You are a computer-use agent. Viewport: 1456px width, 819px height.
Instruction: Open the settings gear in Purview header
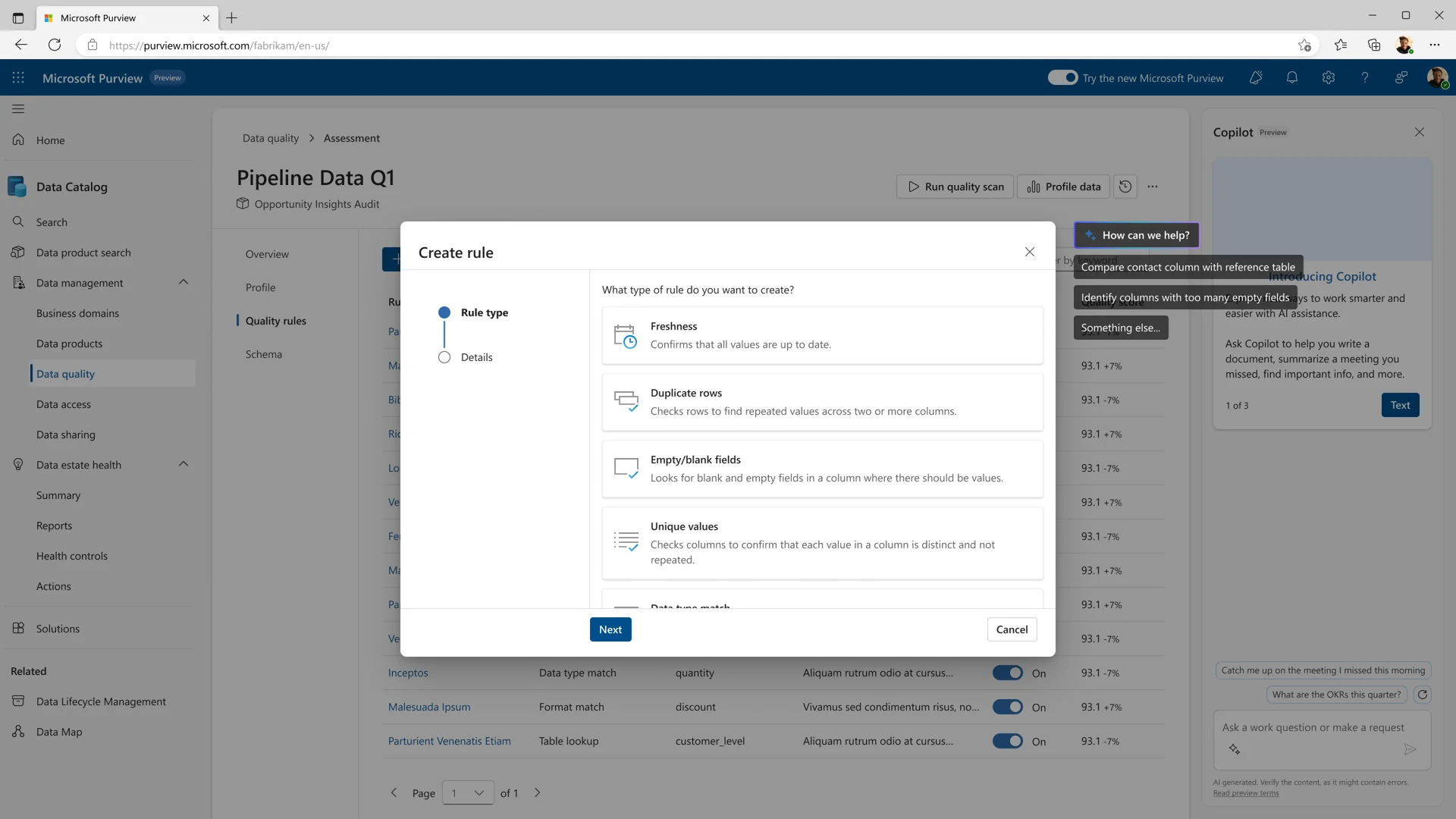click(x=1329, y=78)
